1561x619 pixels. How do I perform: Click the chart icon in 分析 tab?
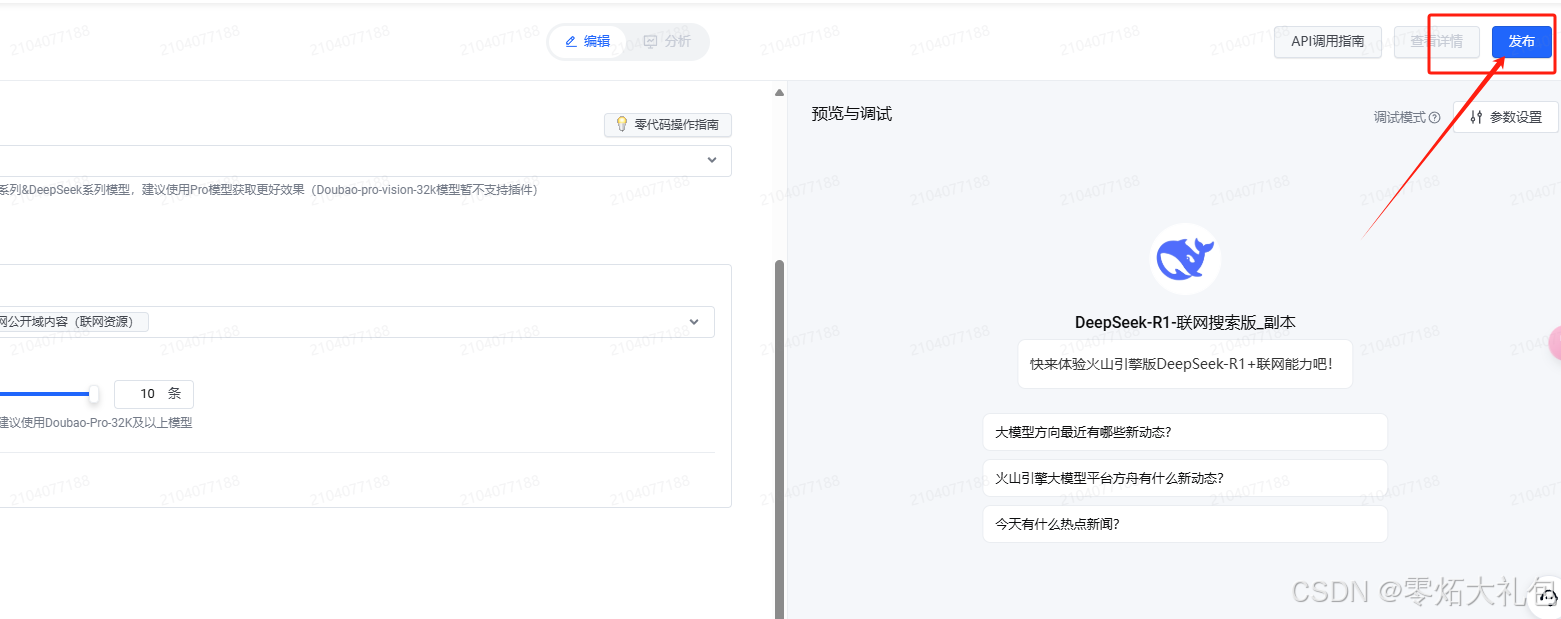pos(650,42)
